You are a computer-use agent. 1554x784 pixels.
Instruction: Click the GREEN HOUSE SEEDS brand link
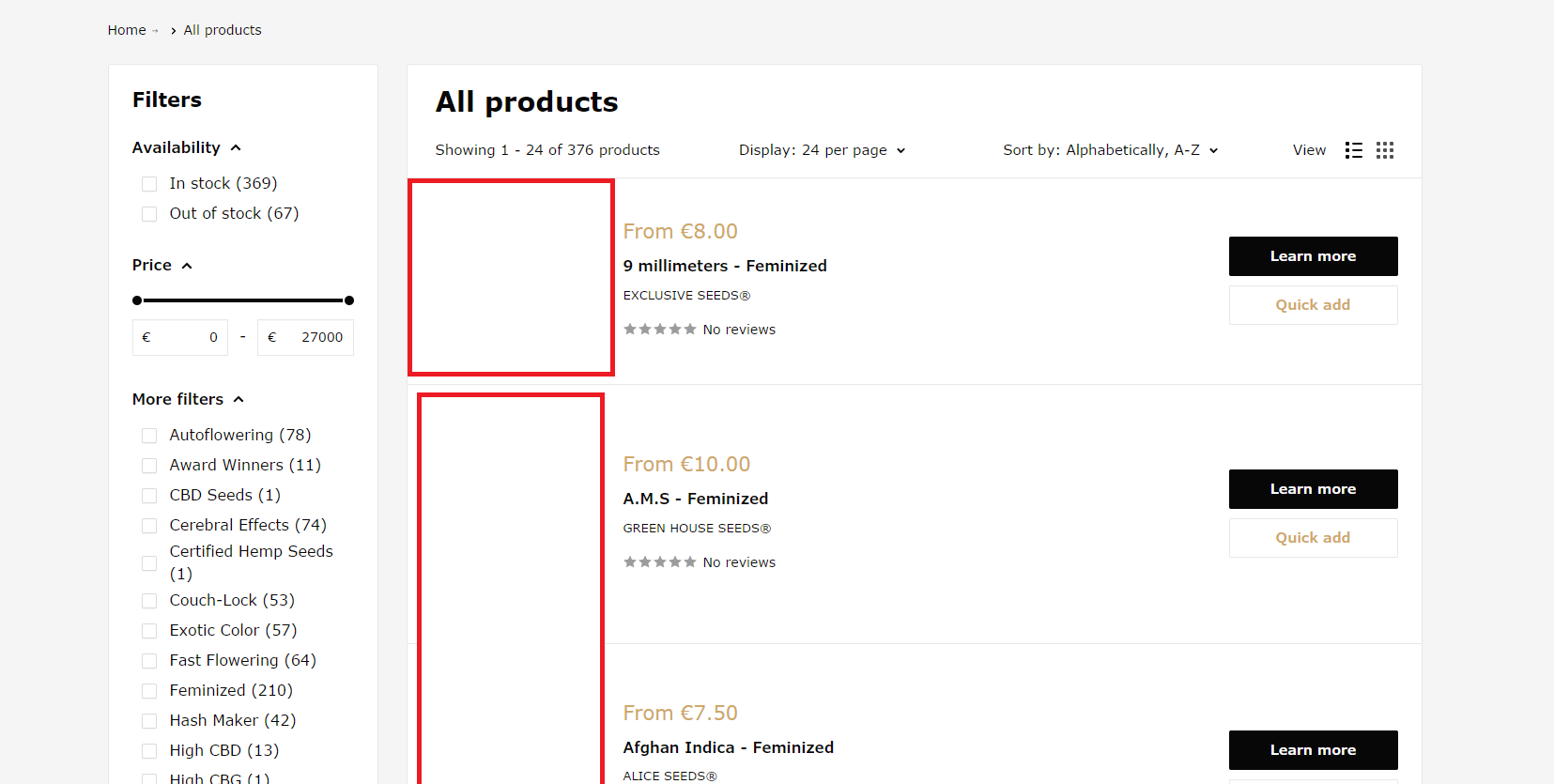tap(697, 529)
